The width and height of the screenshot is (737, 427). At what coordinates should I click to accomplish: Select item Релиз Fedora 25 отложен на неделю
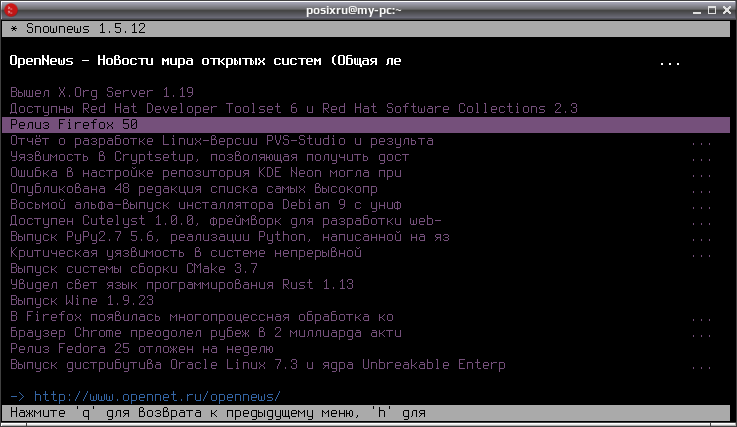click(141, 348)
